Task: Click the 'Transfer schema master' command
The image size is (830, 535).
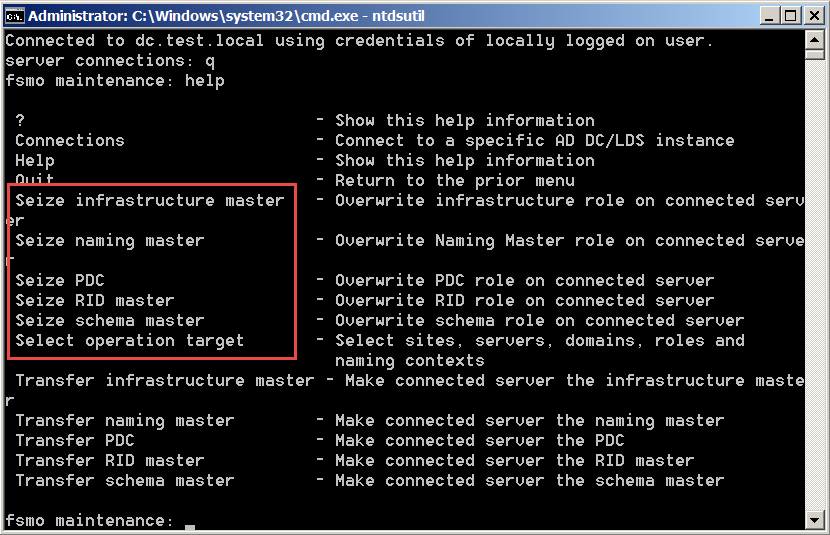Action: click(x=125, y=481)
